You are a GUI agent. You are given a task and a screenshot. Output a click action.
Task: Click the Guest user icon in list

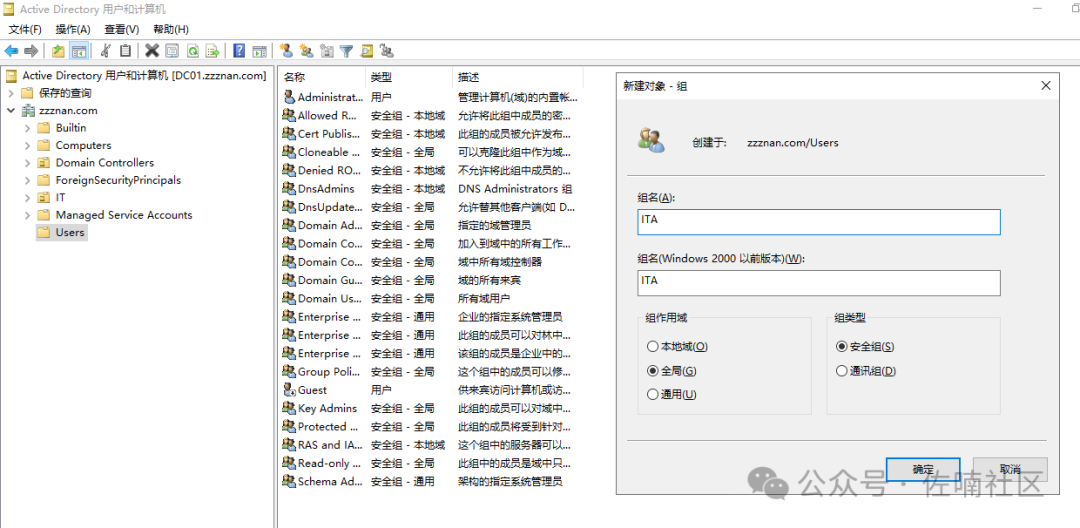coord(289,390)
